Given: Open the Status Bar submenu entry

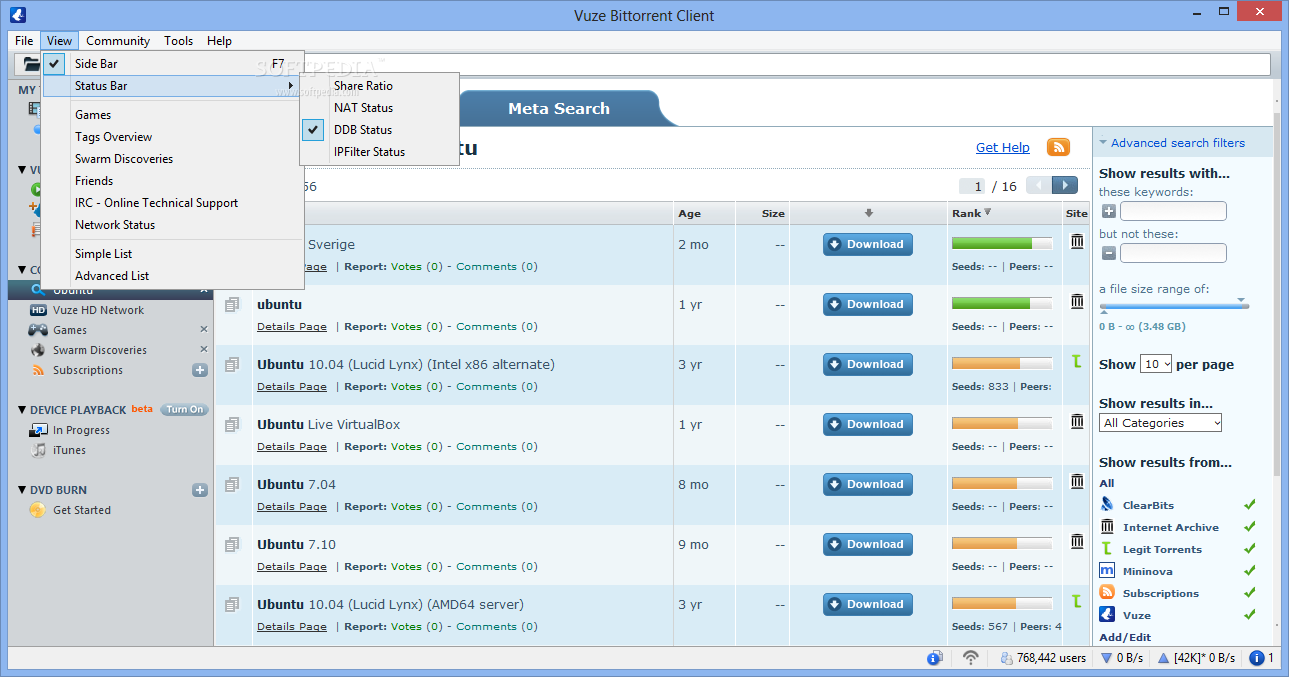Looking at the screenshot, I should click(172, 86).
